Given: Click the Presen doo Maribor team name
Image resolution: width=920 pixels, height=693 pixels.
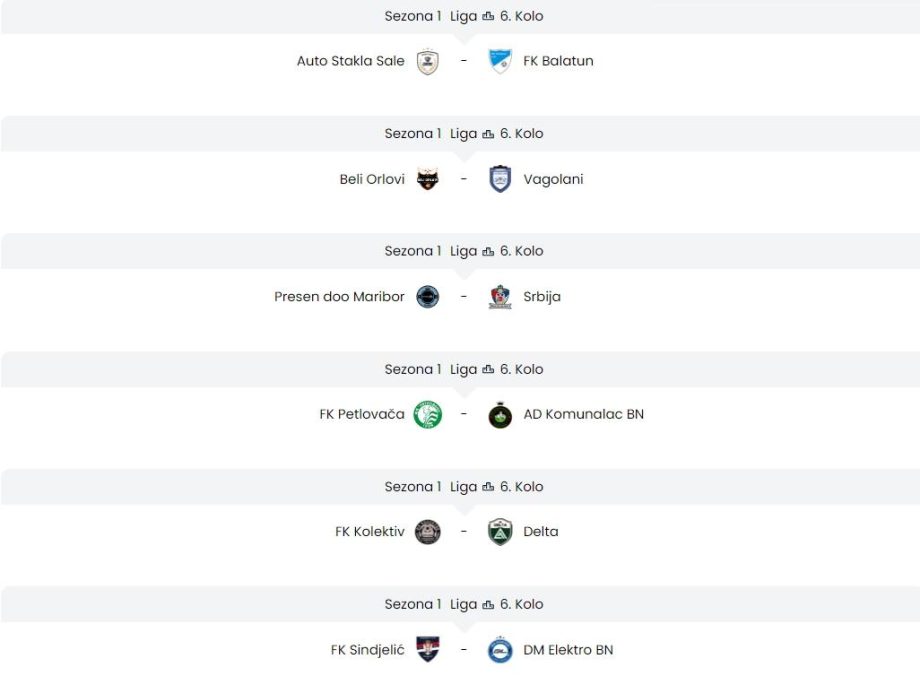Looking at the screenshot, I should pos(339,297).
